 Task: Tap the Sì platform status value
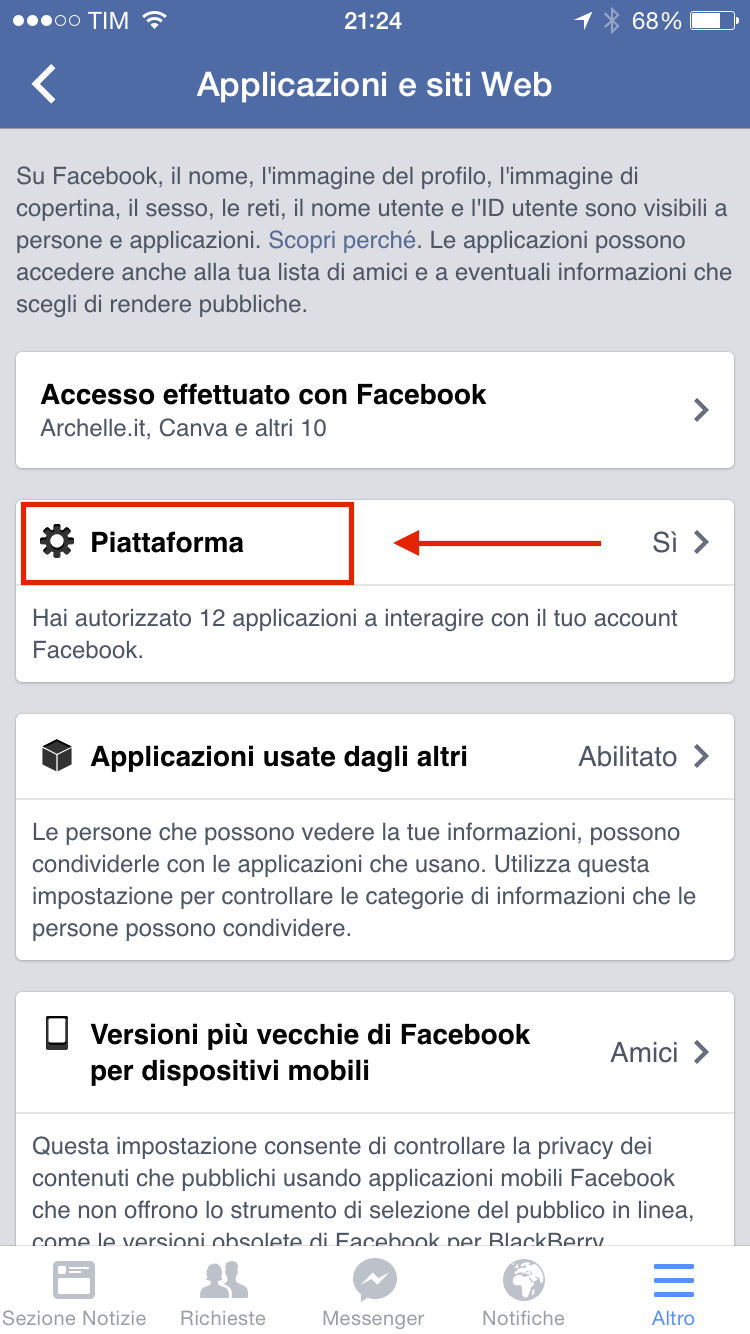click(x=665, y=542)
